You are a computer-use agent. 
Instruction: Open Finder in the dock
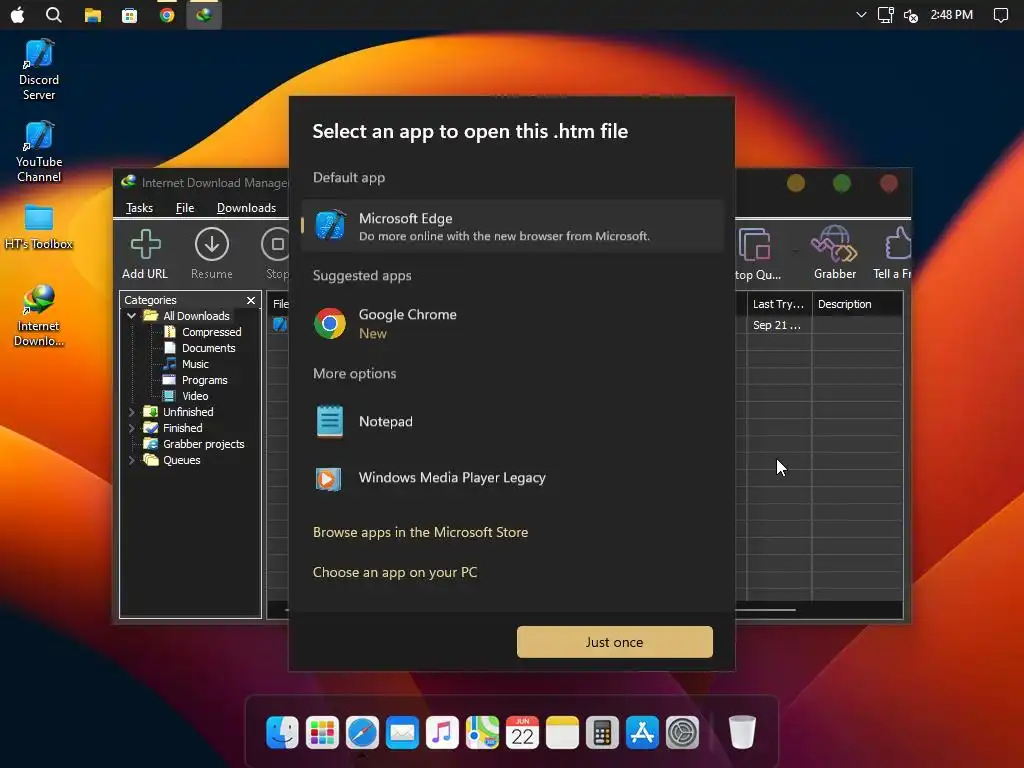click(282, 732)
